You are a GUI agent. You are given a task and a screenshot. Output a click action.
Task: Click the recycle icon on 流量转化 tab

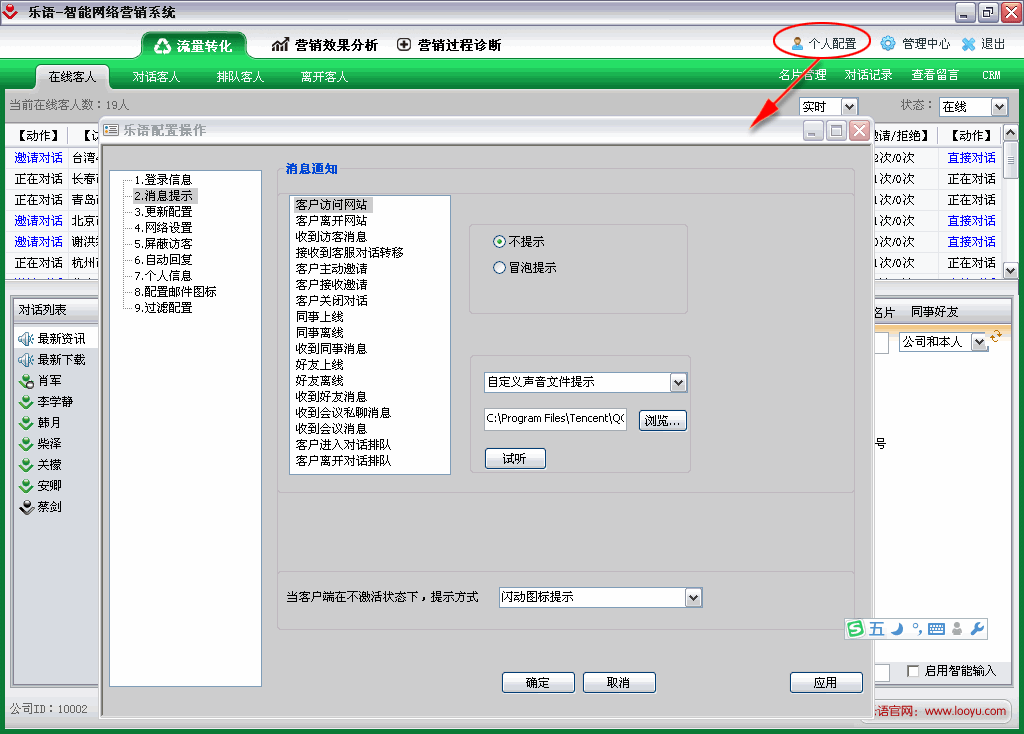coord(162,46)
